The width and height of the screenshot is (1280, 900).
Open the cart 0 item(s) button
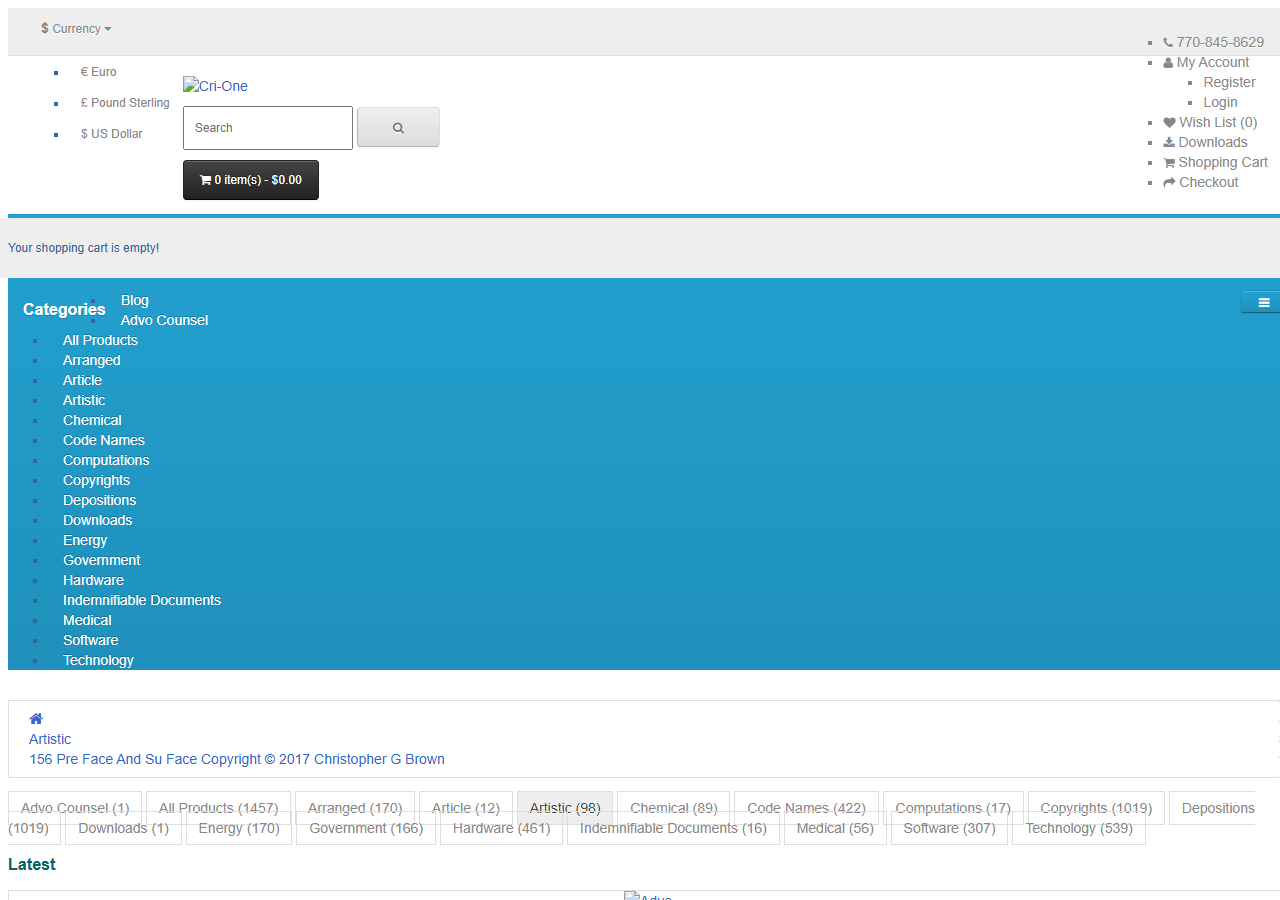click(x=251, y=180)
